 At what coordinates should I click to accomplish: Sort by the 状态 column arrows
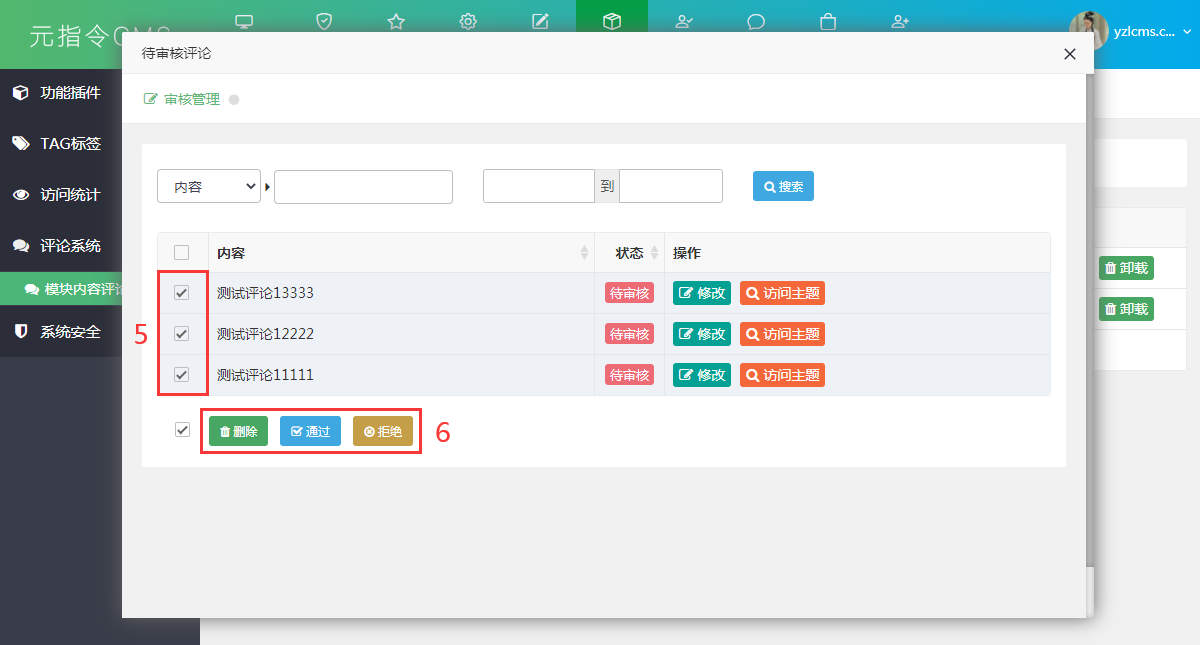click(655, 253)
